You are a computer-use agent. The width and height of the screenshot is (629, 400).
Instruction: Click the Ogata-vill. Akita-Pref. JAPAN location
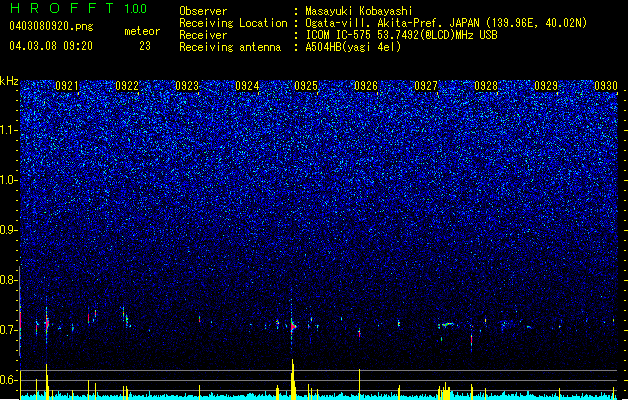coord(446,23)
